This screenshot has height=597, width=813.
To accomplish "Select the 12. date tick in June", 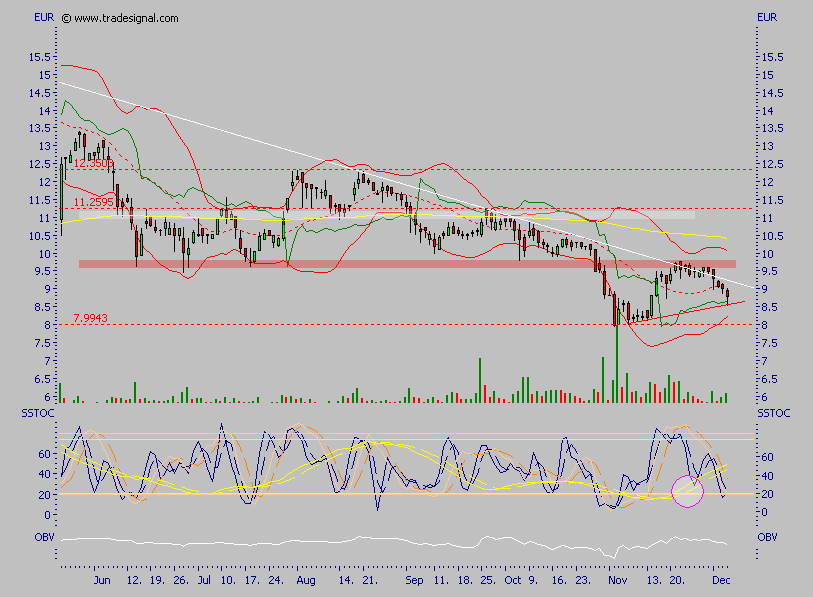I will [134, 580].
